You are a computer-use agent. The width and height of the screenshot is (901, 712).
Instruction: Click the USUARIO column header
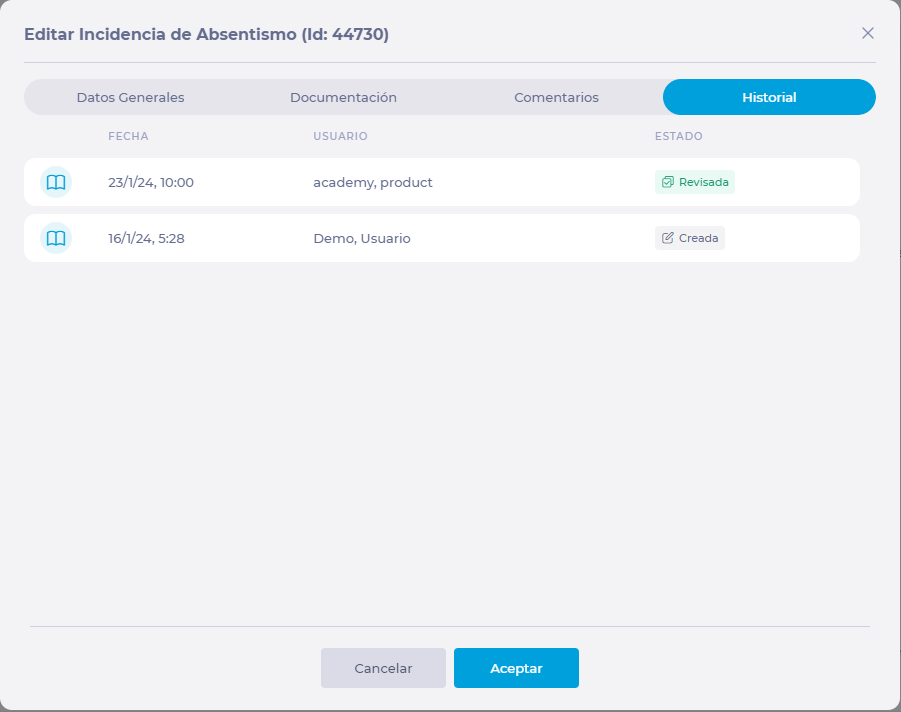click(340, 136)
